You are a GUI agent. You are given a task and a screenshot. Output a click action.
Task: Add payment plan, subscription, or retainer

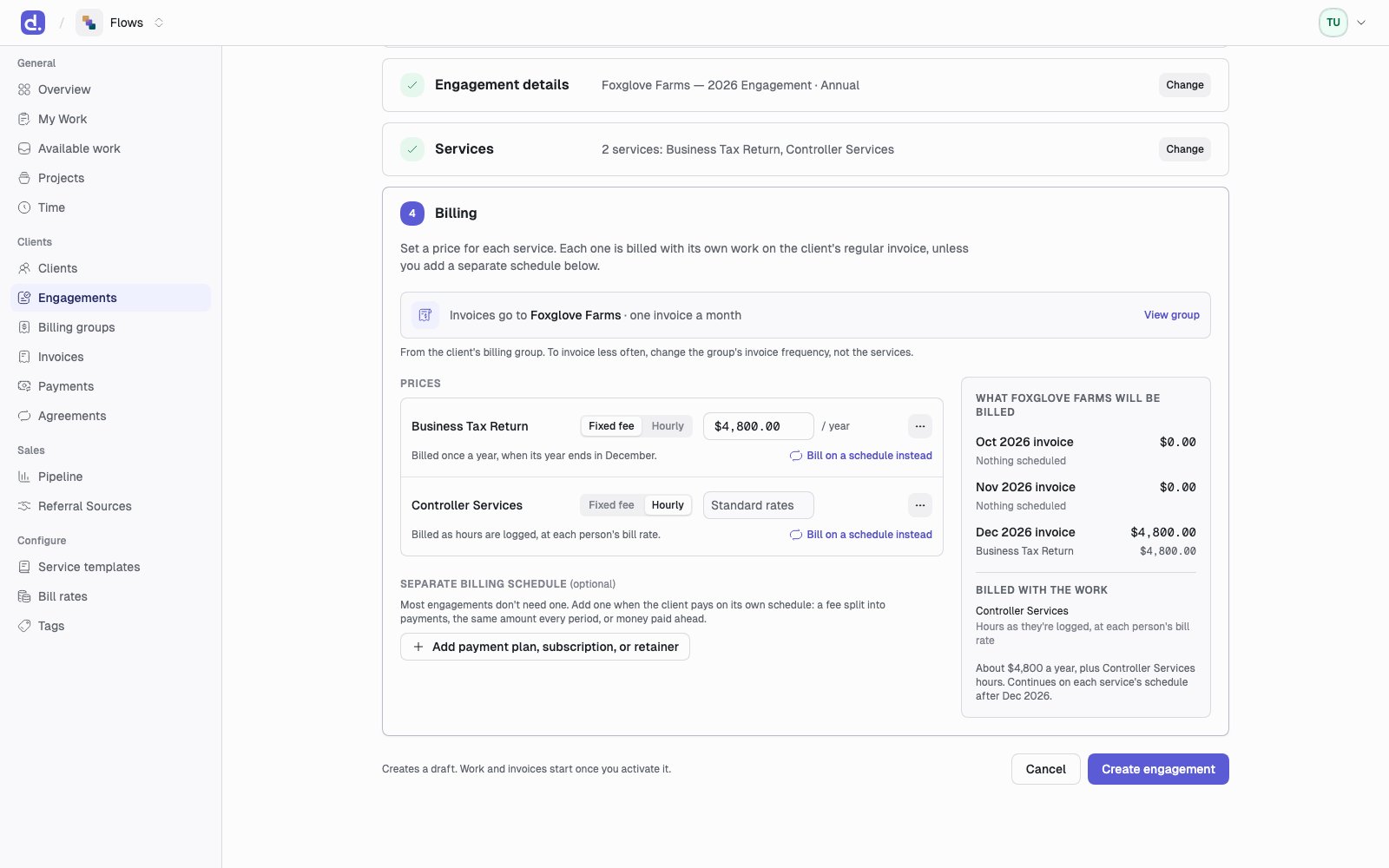[x=545, y=647]
